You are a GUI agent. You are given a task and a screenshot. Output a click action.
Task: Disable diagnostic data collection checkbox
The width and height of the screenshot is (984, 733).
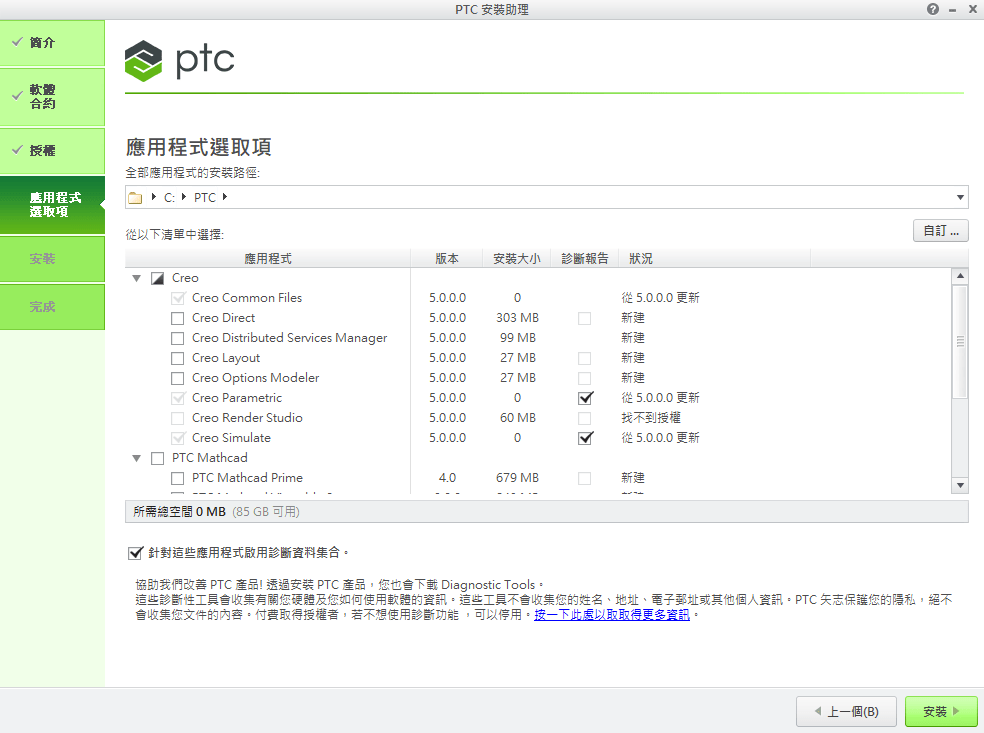click(x=135, y=552)
